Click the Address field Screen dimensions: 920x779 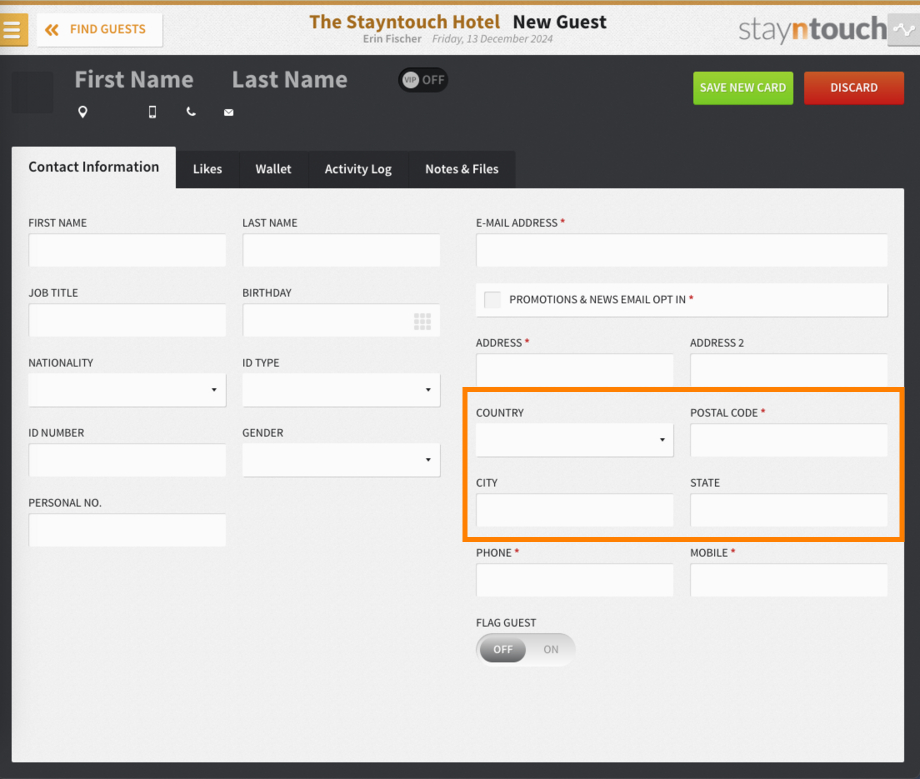click(574, 370)
